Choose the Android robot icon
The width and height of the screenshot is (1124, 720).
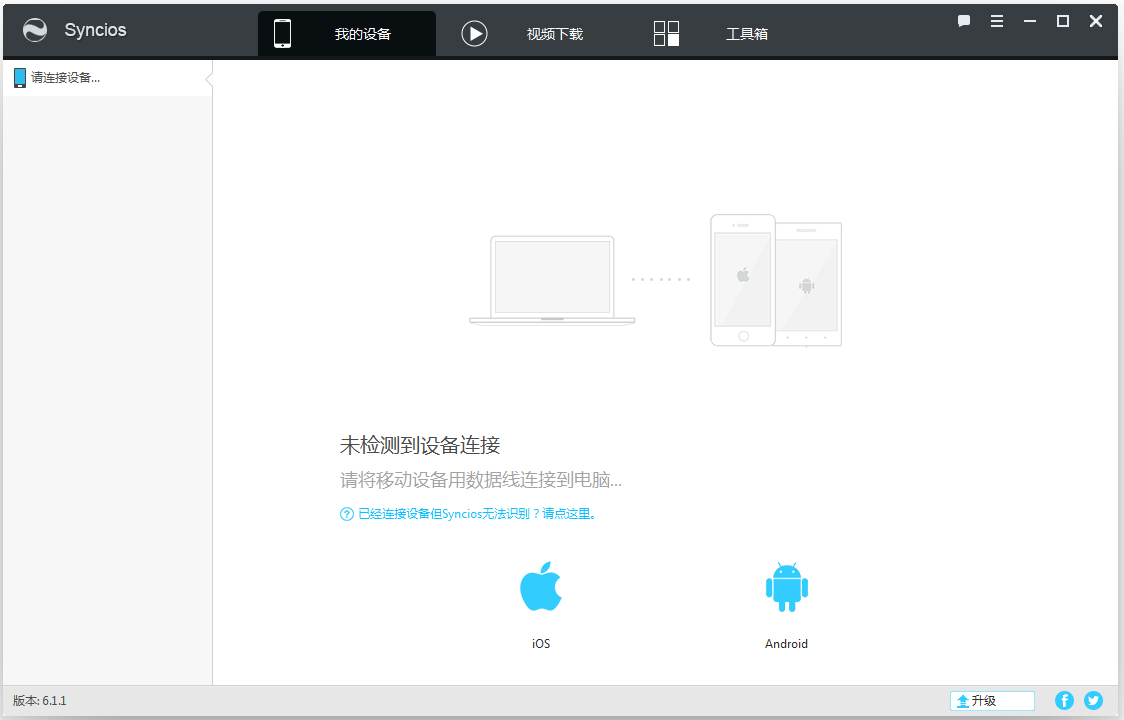(x=786, y=587)
